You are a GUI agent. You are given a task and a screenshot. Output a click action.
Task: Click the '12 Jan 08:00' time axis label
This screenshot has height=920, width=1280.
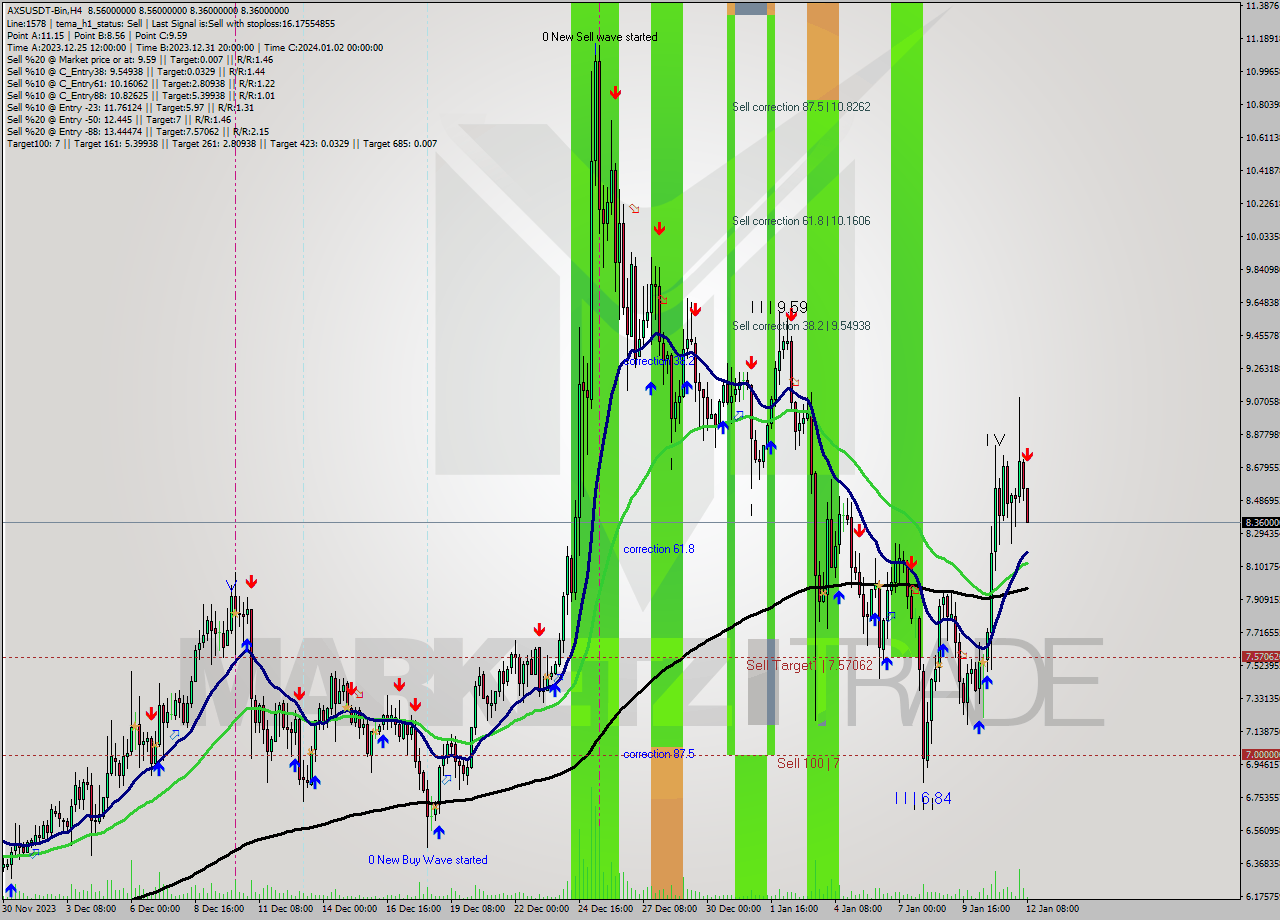click(1050, 909)
